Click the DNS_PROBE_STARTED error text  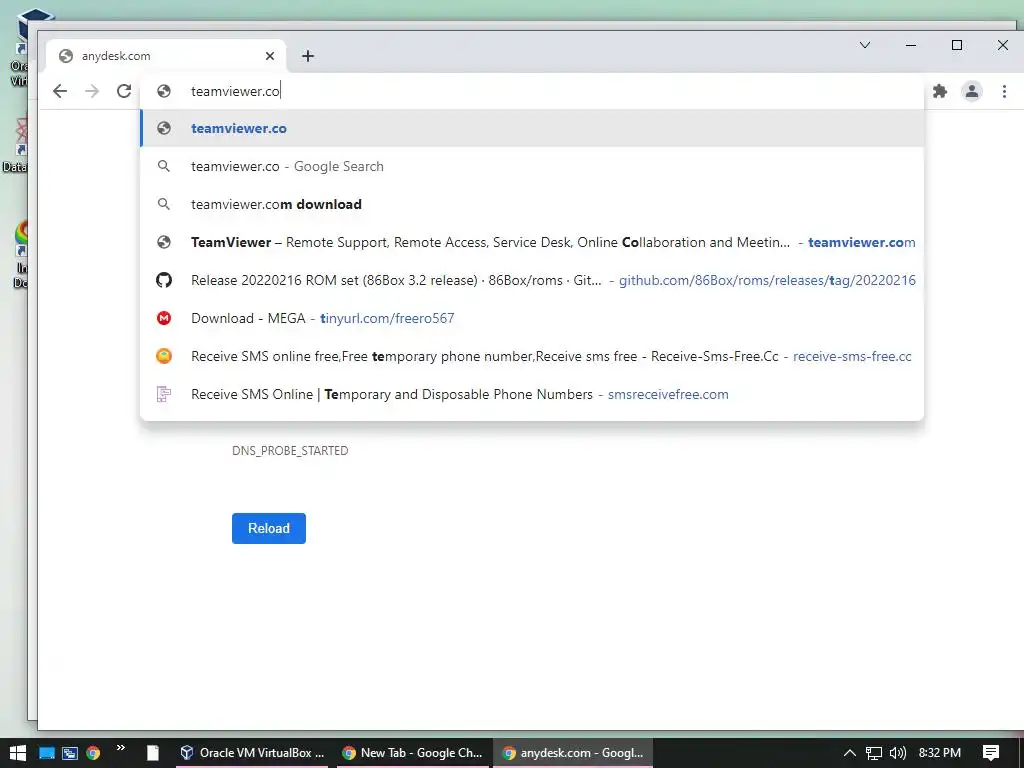(x=290, y=451)
